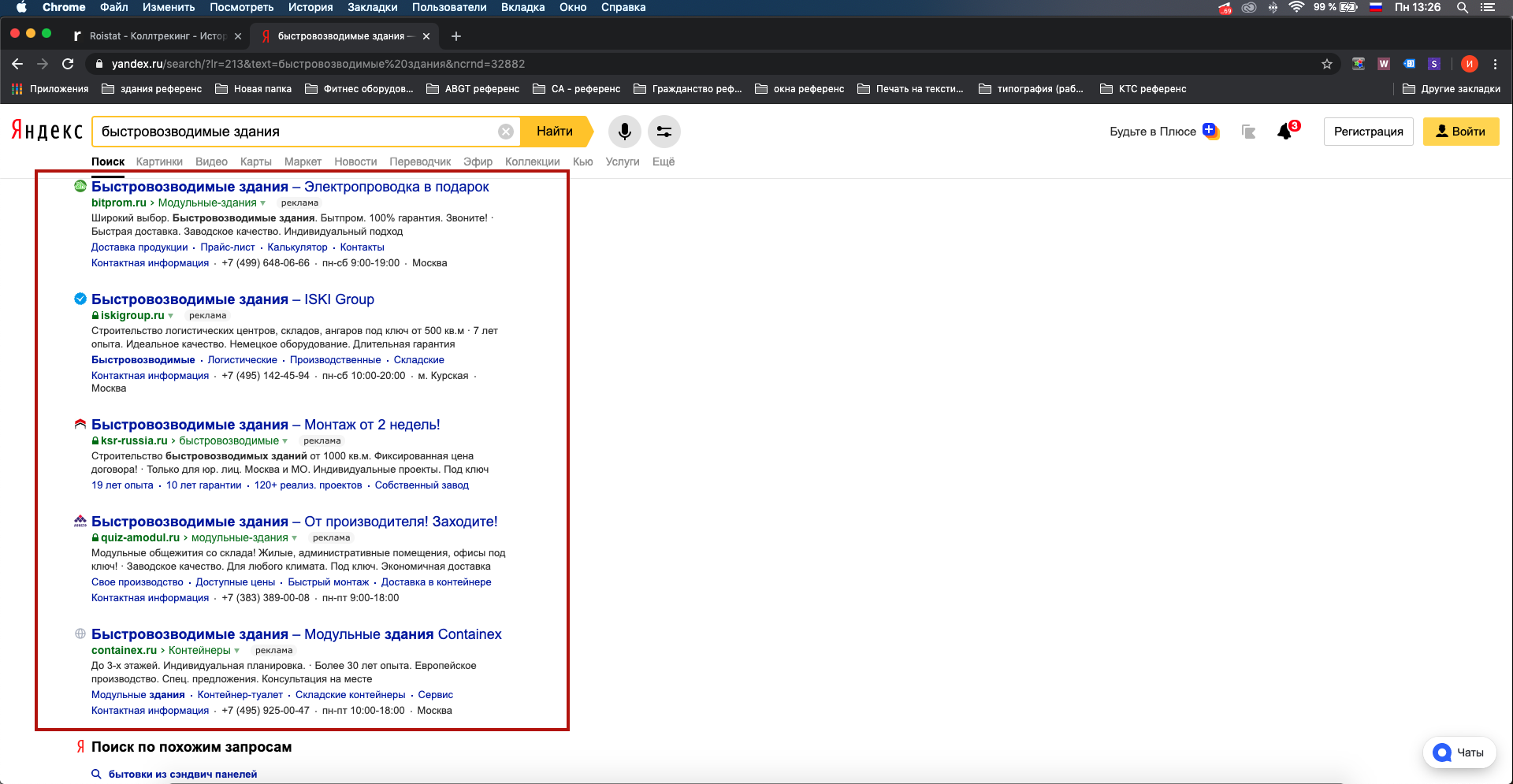Viewport: 1513px width, 784px height.
Task: Open the purple S extension icon
Action: point(1434,64)
